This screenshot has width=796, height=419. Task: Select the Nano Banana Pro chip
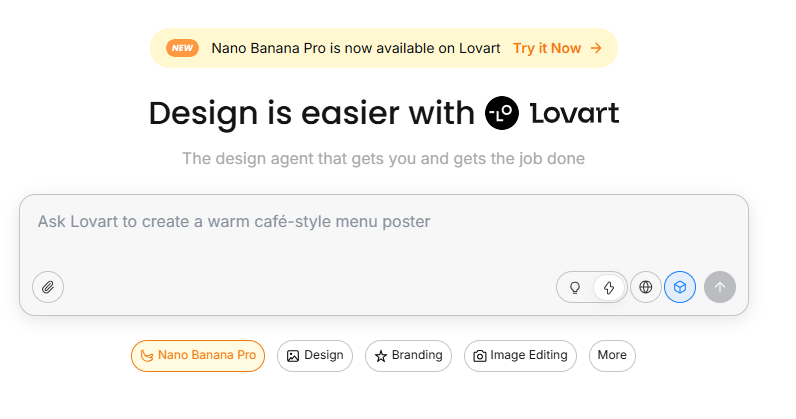tap(198, 356)
